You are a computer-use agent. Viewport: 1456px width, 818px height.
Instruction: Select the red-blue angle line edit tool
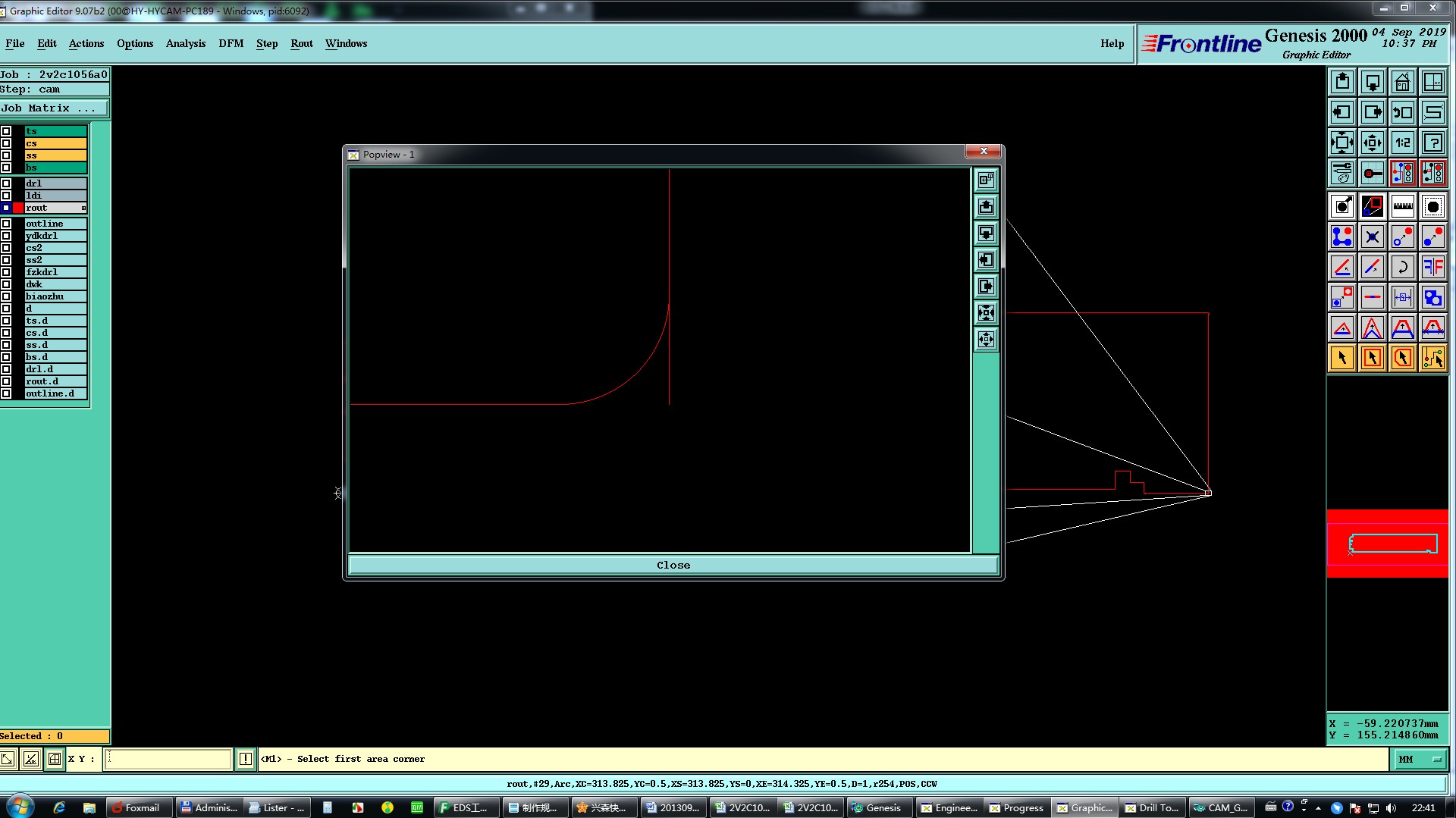pos(1342,267)
